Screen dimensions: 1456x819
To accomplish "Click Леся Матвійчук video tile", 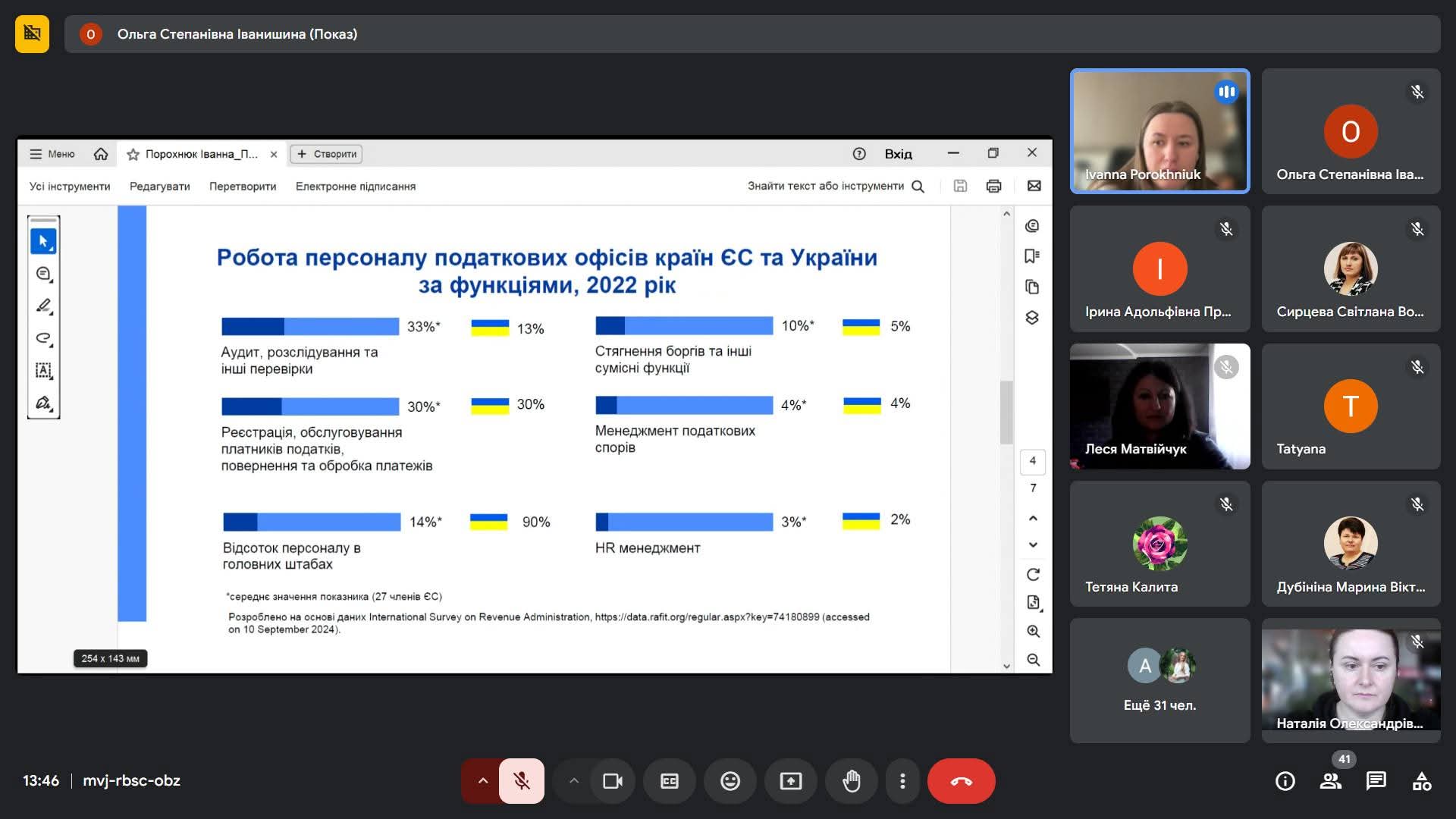I will pyautogui.click(x=1159, y=406).
